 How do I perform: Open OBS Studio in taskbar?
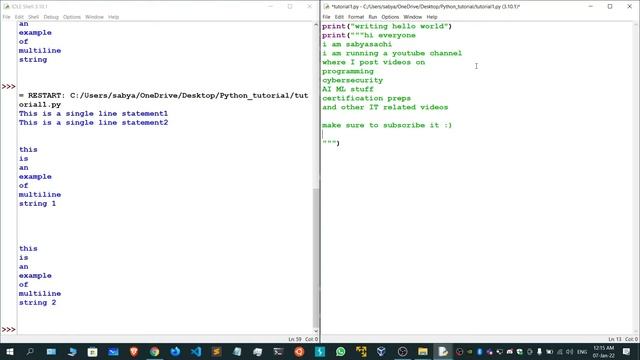click(x=402, y=351)
